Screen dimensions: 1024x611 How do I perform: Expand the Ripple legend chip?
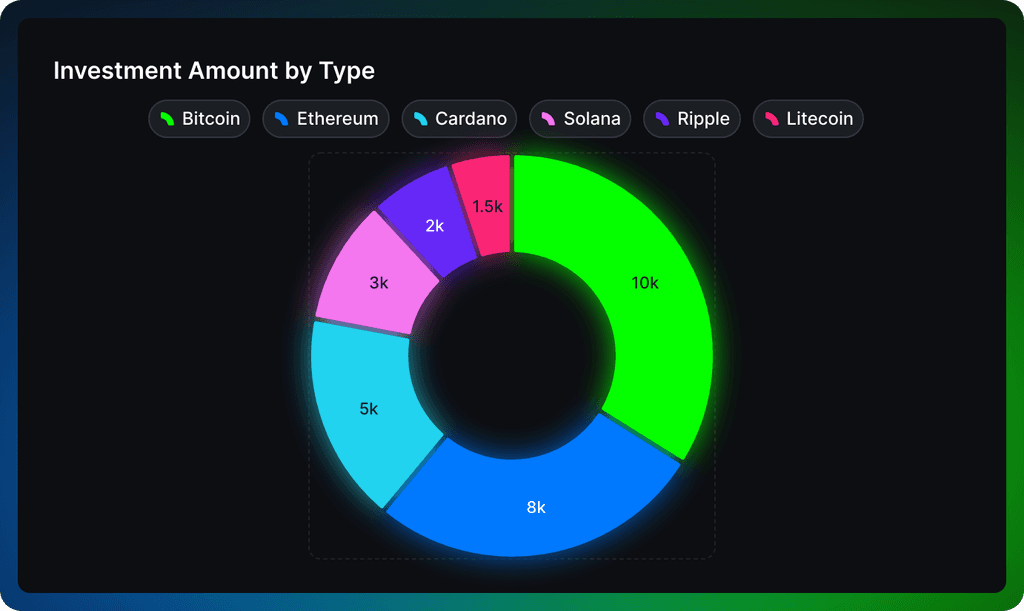(692, 118)
